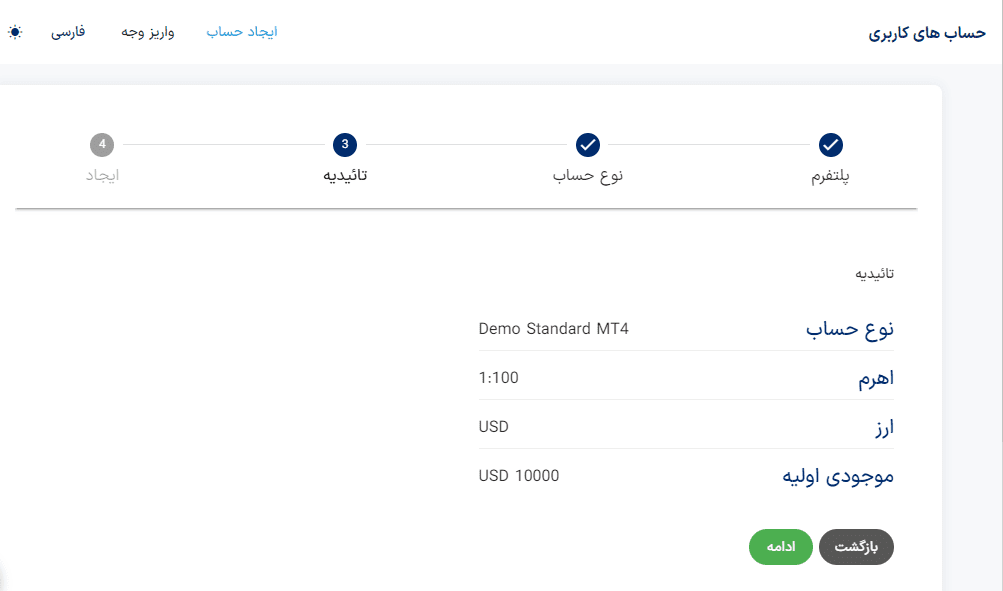This screenshot has height=591, width=1003.
Task: Click the اهرم leverage row label
Action: (x=876, y=379)
